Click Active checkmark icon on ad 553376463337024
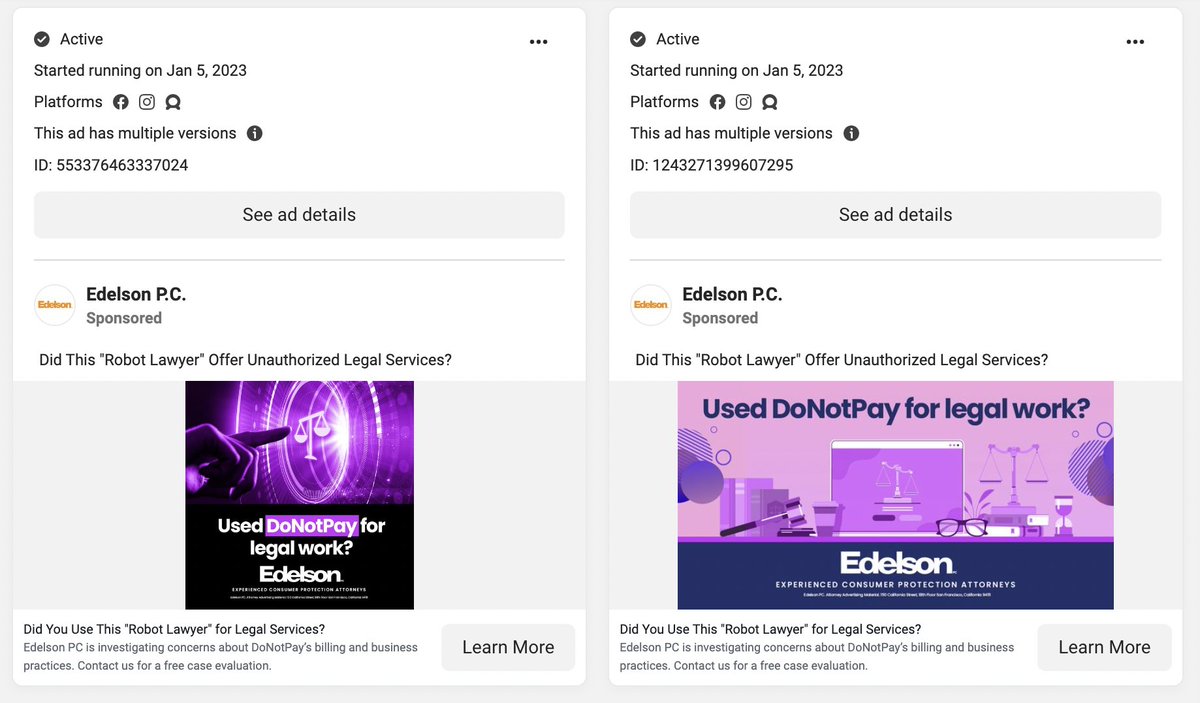Screen dimensions: 1200x703 (x=42, y=39)
